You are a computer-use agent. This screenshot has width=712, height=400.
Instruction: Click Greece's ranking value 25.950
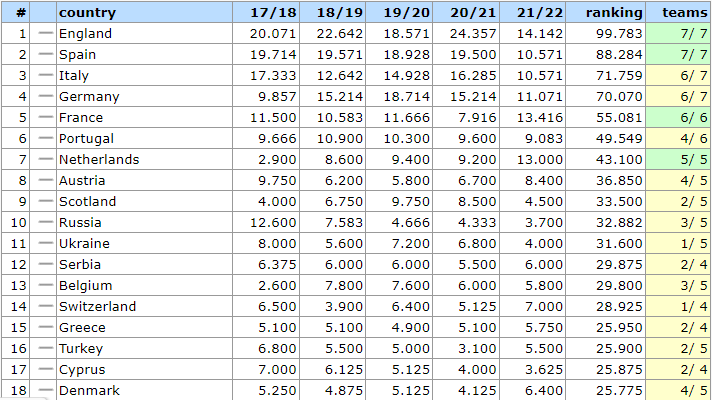click(x=619, y=327)
